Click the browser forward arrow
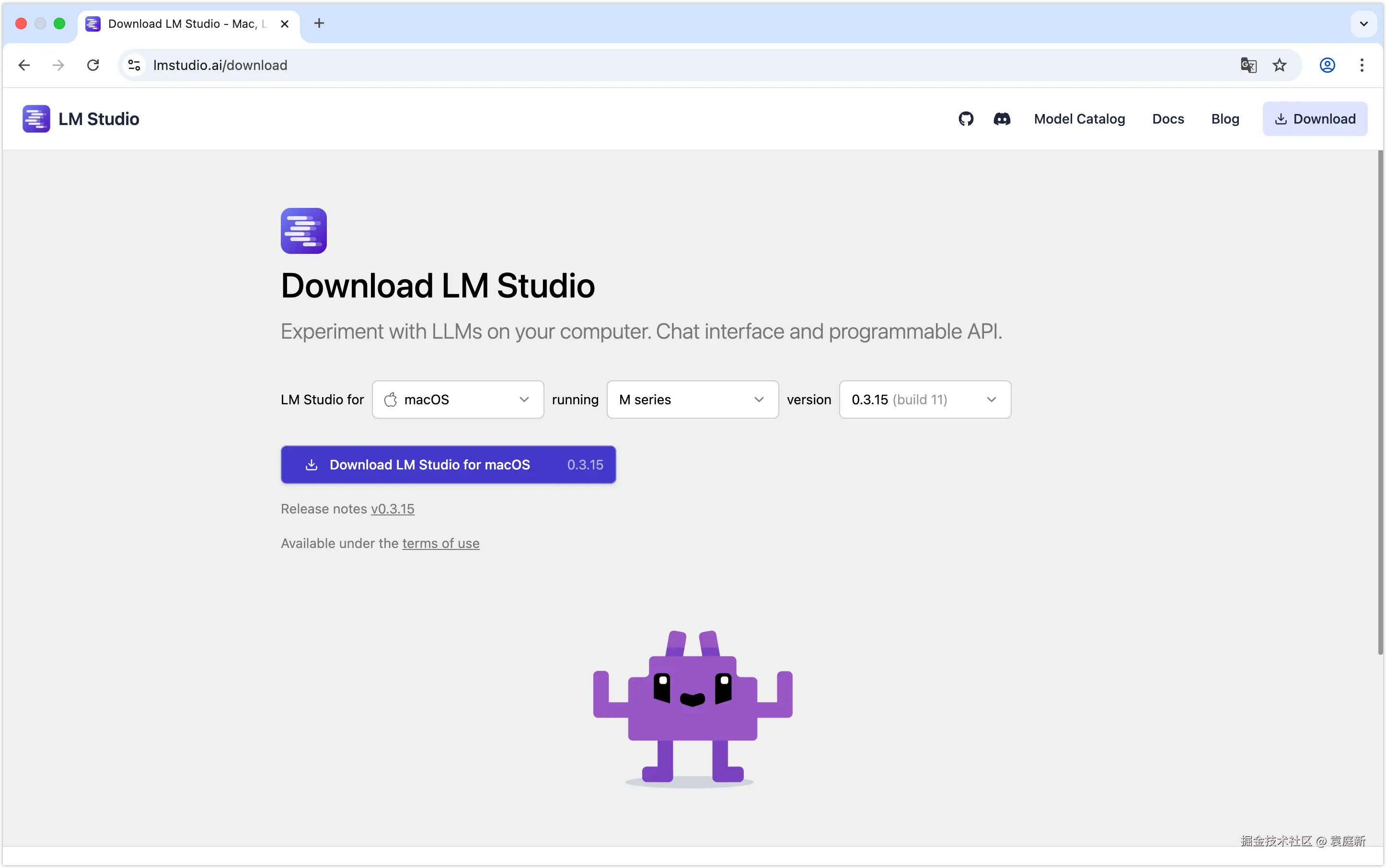 click(x=58, y=65)
